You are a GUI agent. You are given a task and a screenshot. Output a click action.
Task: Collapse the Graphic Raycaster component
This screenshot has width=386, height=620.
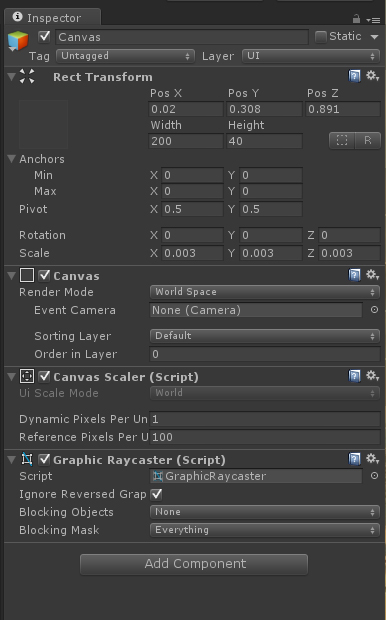(12, 459)
